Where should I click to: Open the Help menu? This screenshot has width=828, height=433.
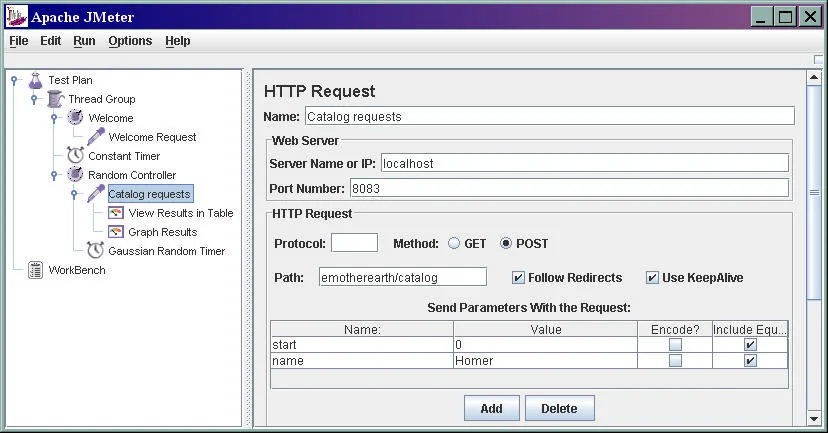click(x=177, y=41)
